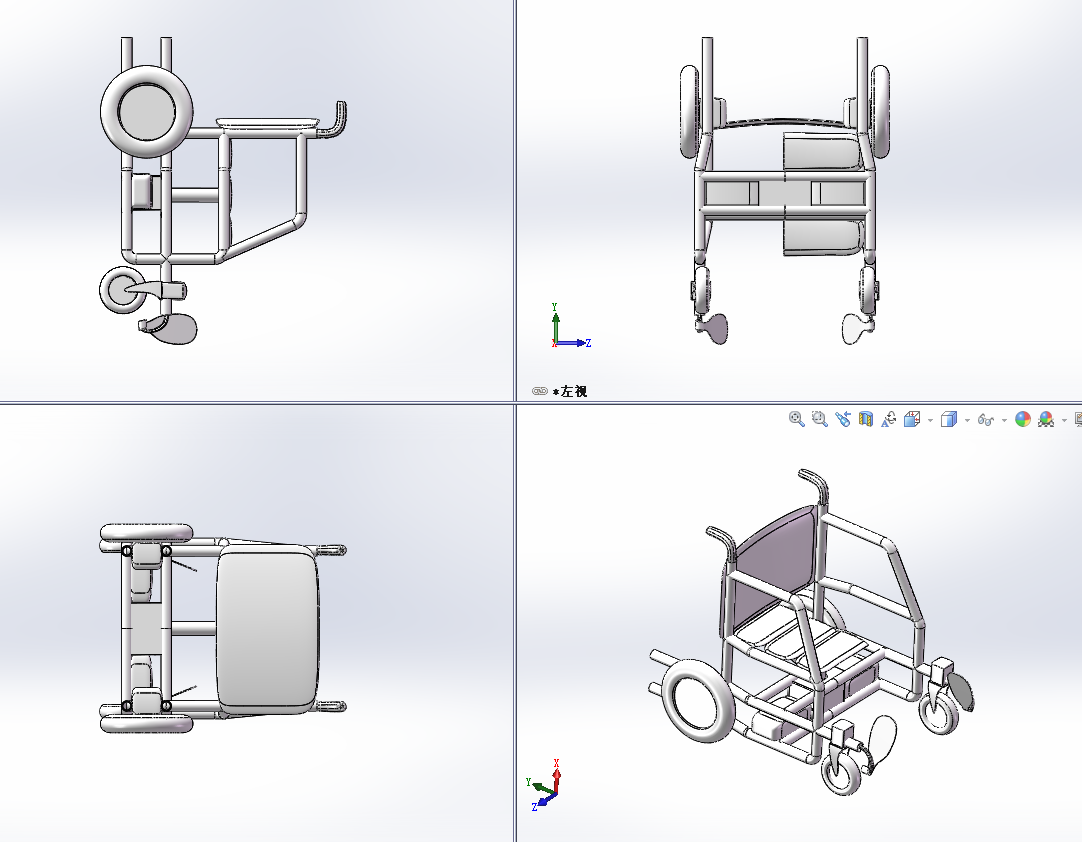Activate the Section View tool

866,420
